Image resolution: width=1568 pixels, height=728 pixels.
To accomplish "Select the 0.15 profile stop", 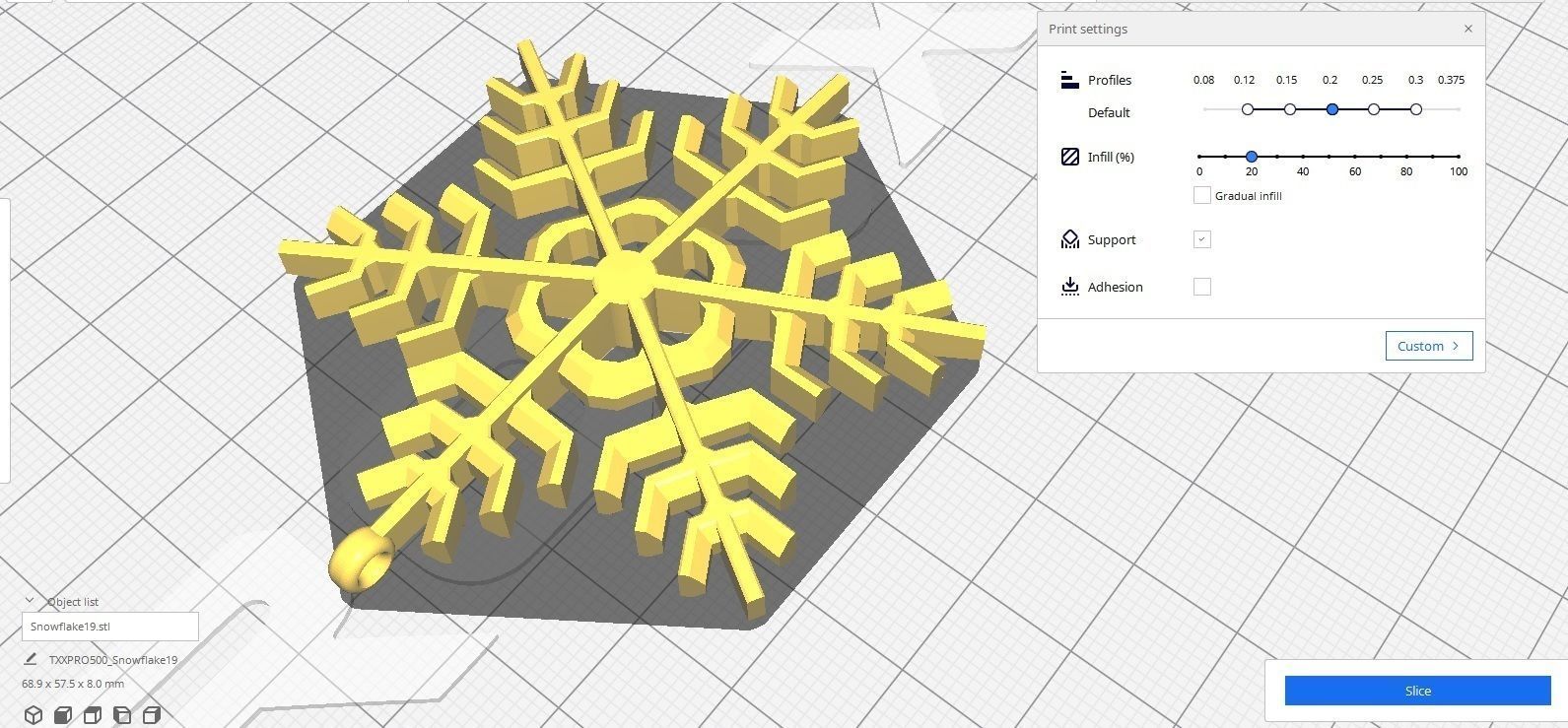I will (1290, 109).
